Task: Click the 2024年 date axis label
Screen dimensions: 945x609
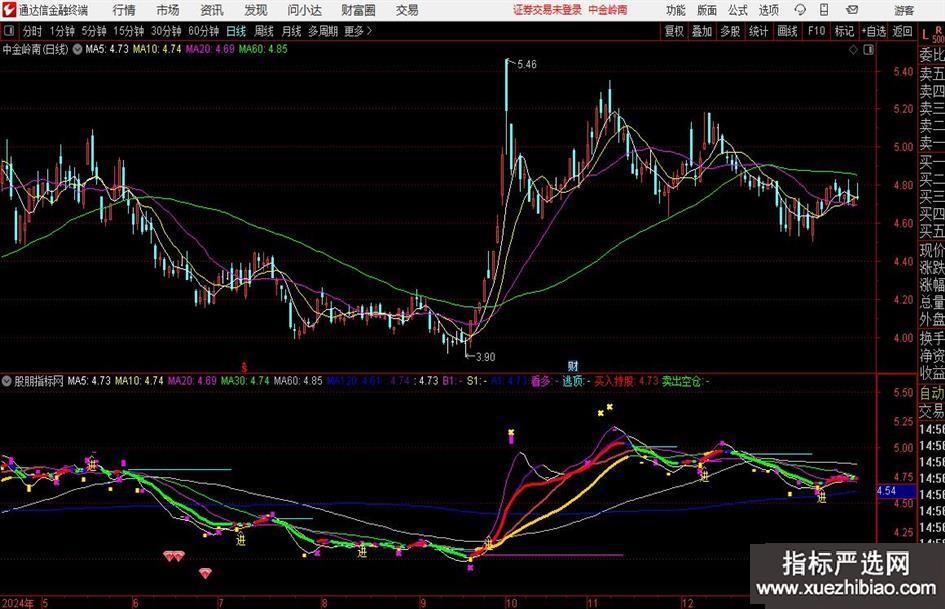Action: tap(18, 603)
